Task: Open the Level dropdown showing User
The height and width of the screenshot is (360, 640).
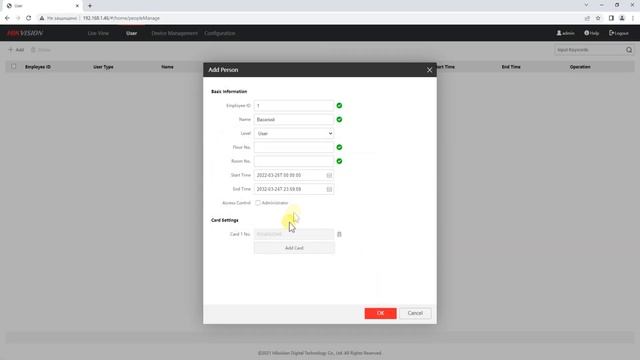Action: [x=294, y=133]
